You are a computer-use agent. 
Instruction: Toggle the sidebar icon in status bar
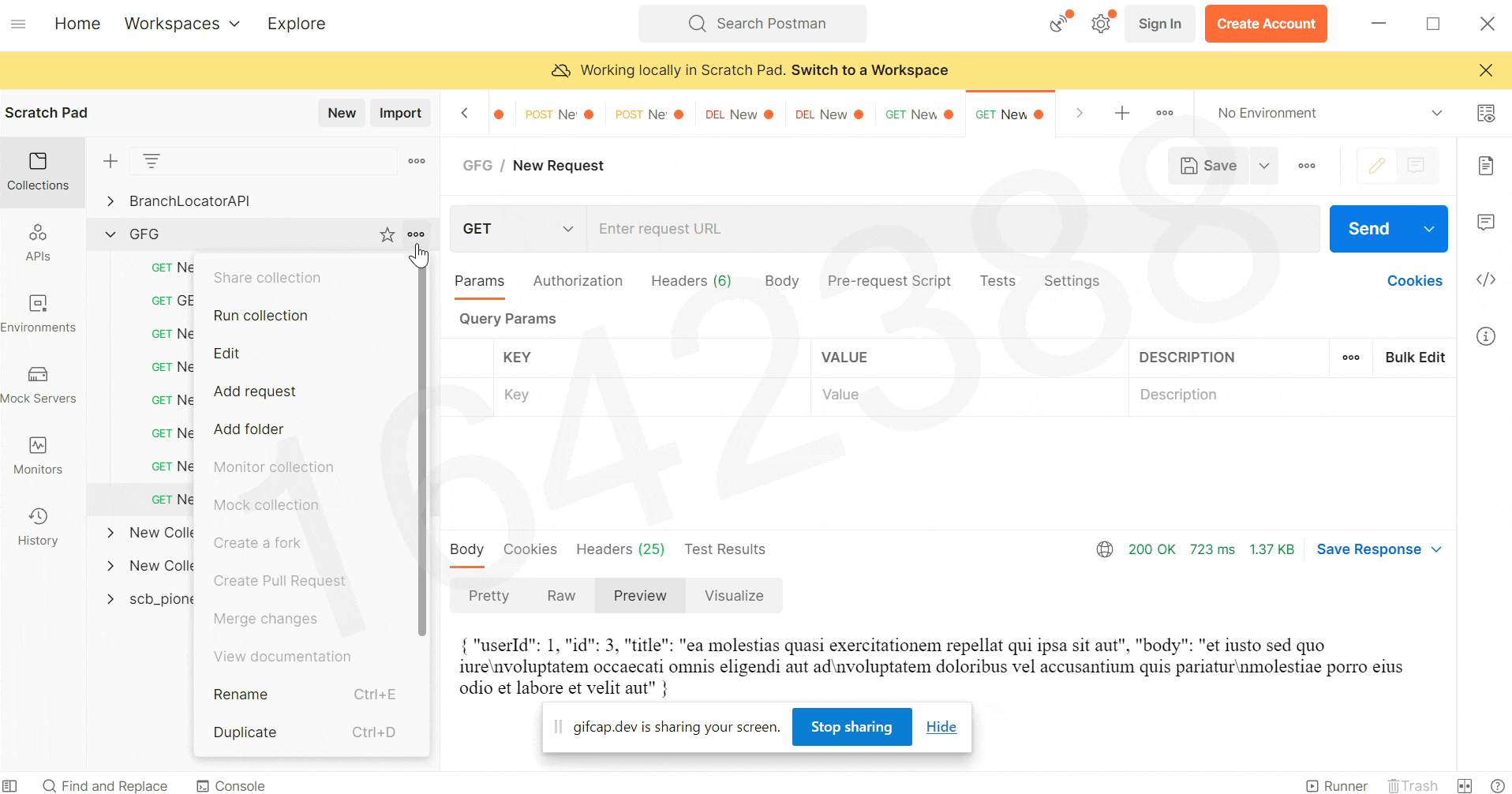coord(9,786)
